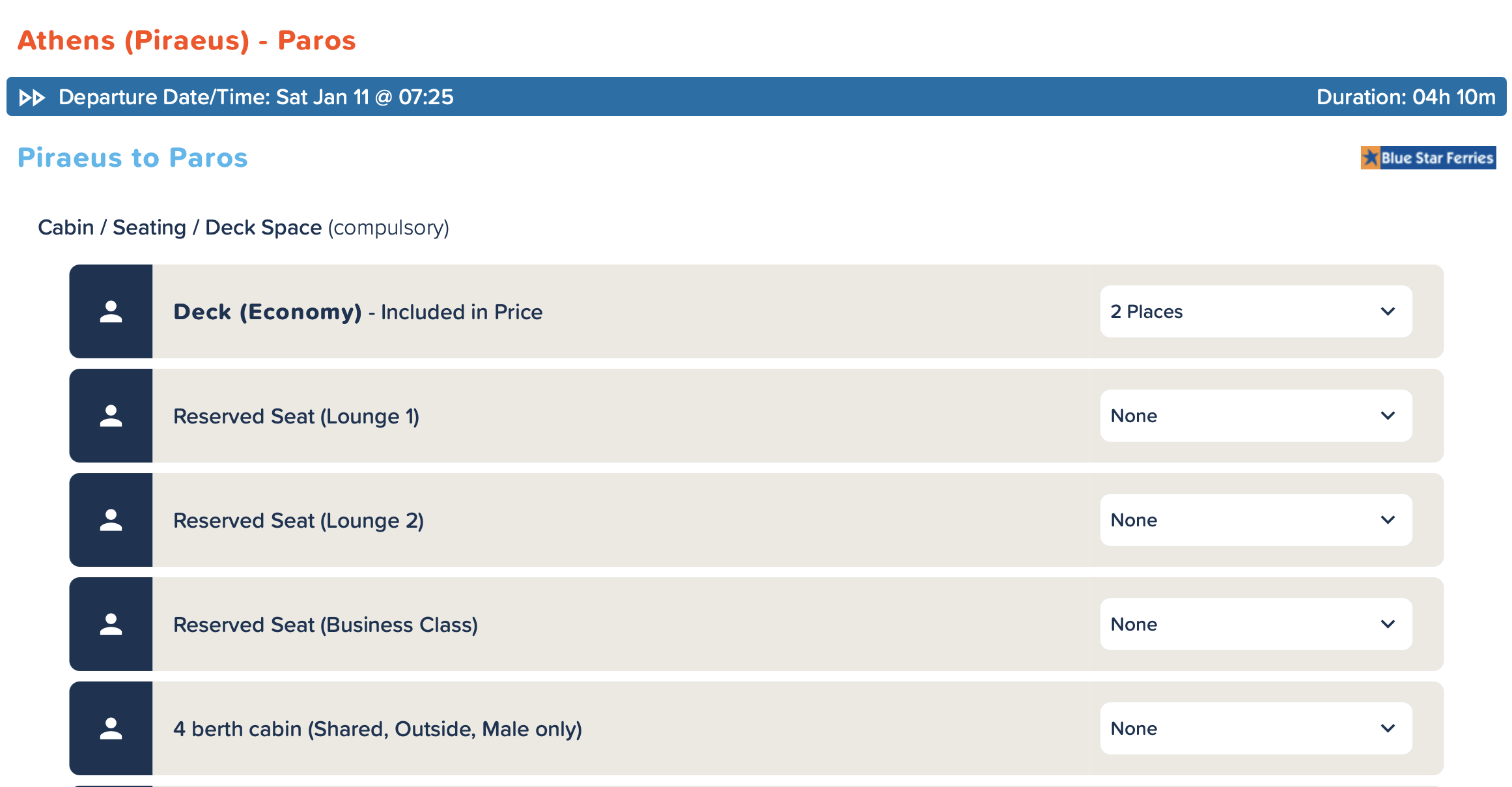Image resolution: width=1512 pixels, height=787 pixels.
Task: Click chevron arrow in Lounge 1 selector
Action: (x=1388, y=416)
